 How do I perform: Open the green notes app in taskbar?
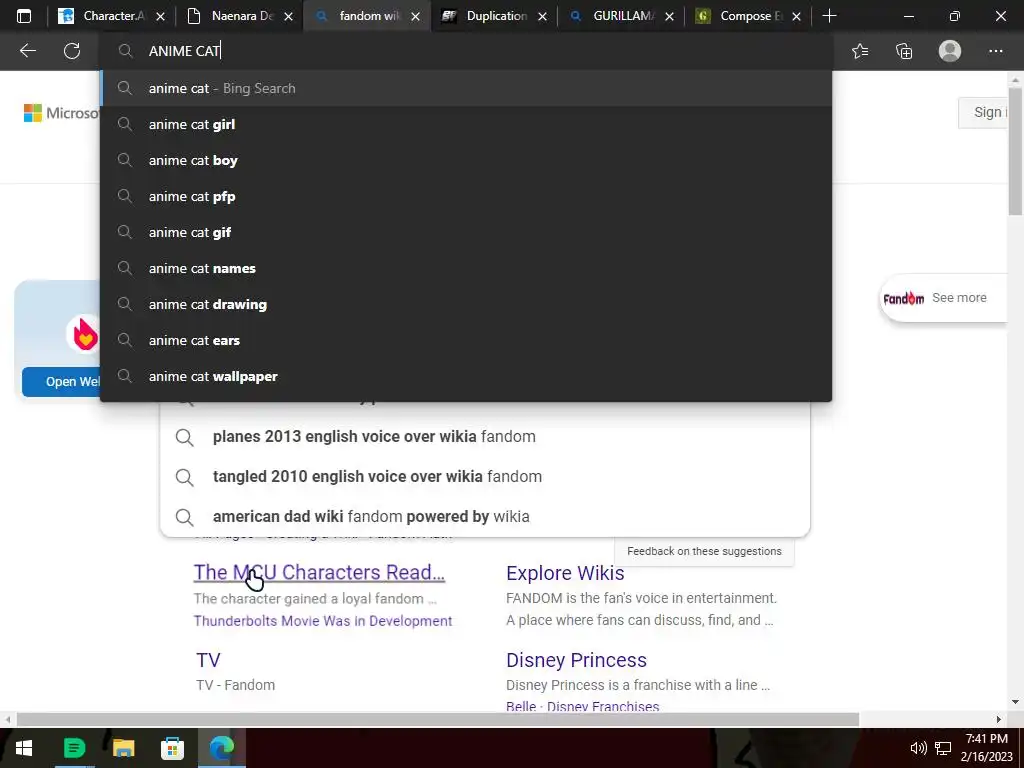74,748
